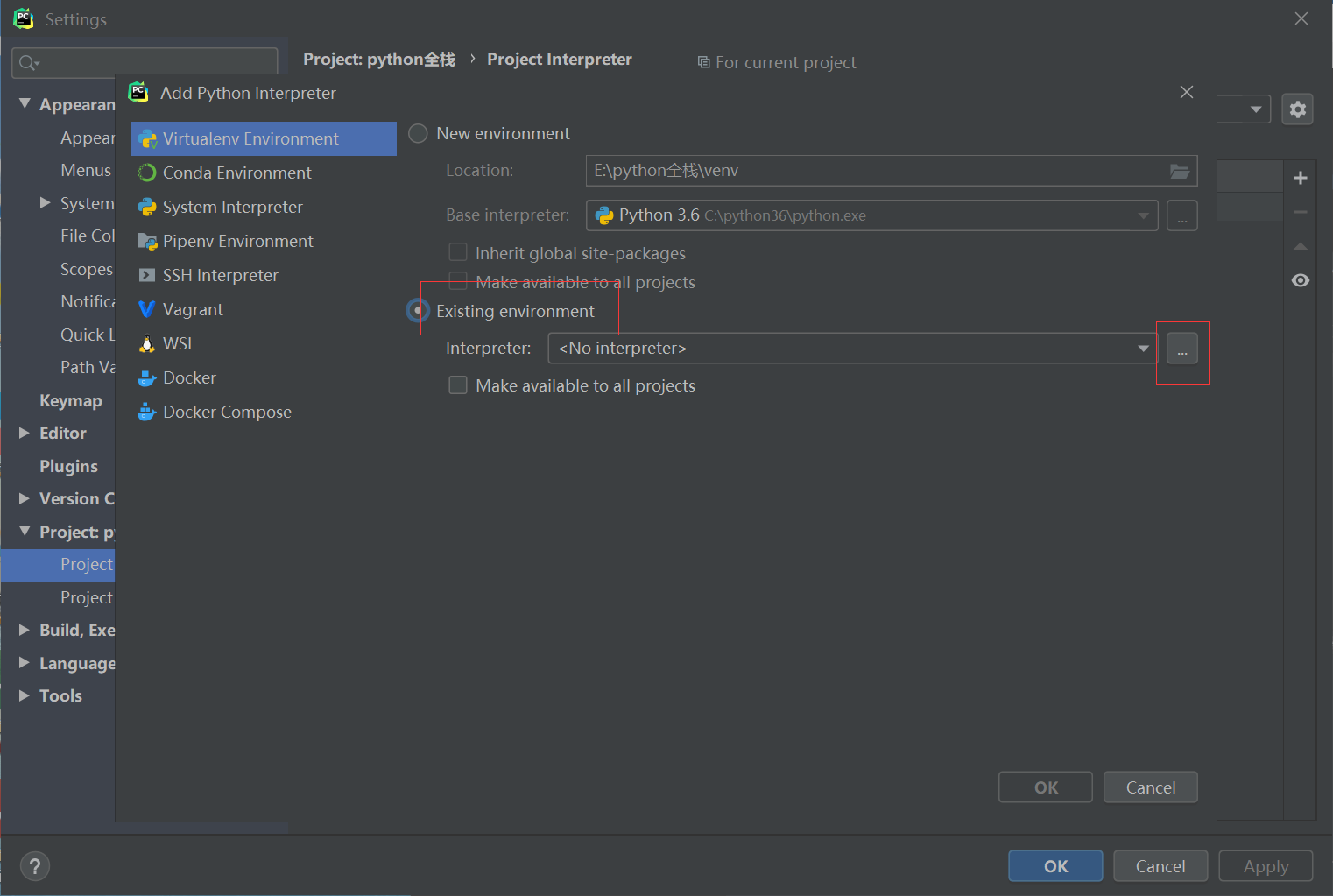Choose the Vagrant interpreter option

pos(193,309)
